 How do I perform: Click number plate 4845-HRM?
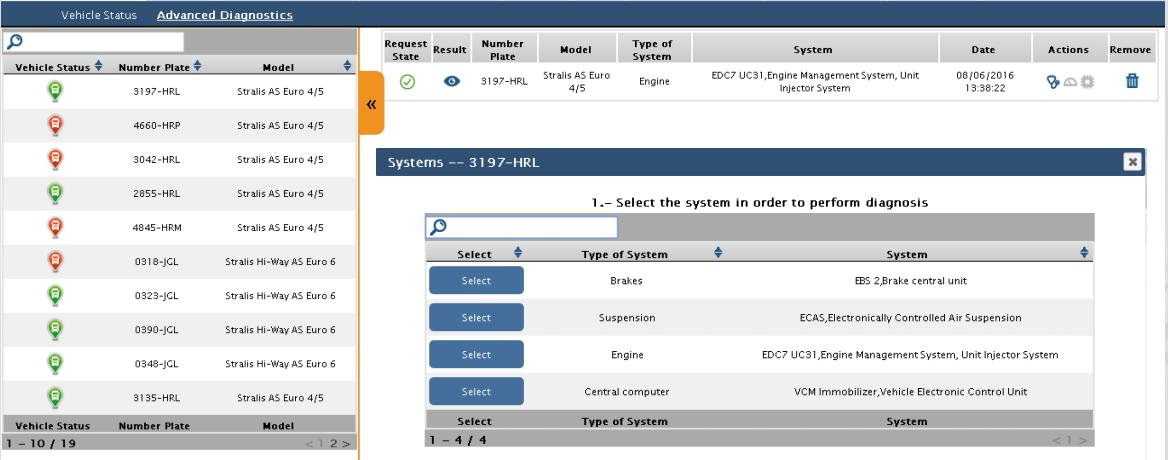(157, 228)
